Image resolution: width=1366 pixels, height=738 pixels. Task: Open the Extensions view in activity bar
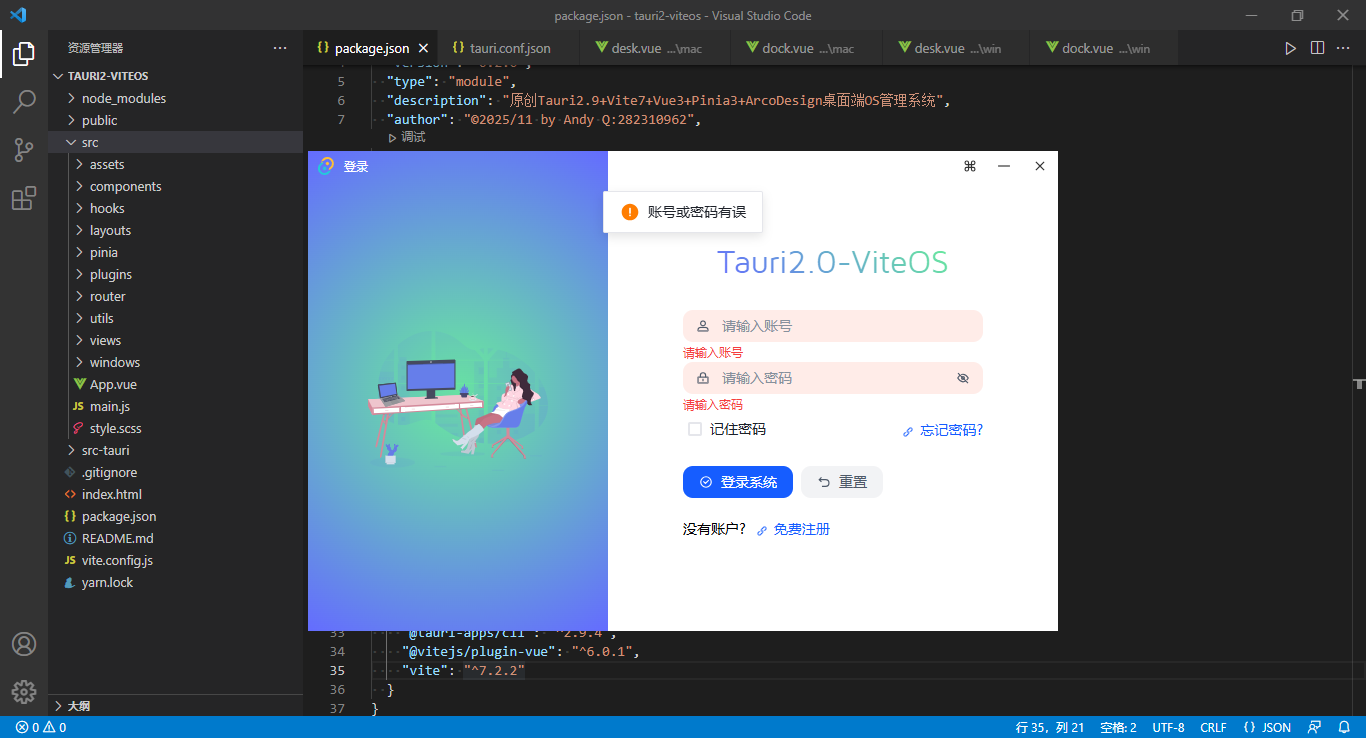tap(24, 198)
